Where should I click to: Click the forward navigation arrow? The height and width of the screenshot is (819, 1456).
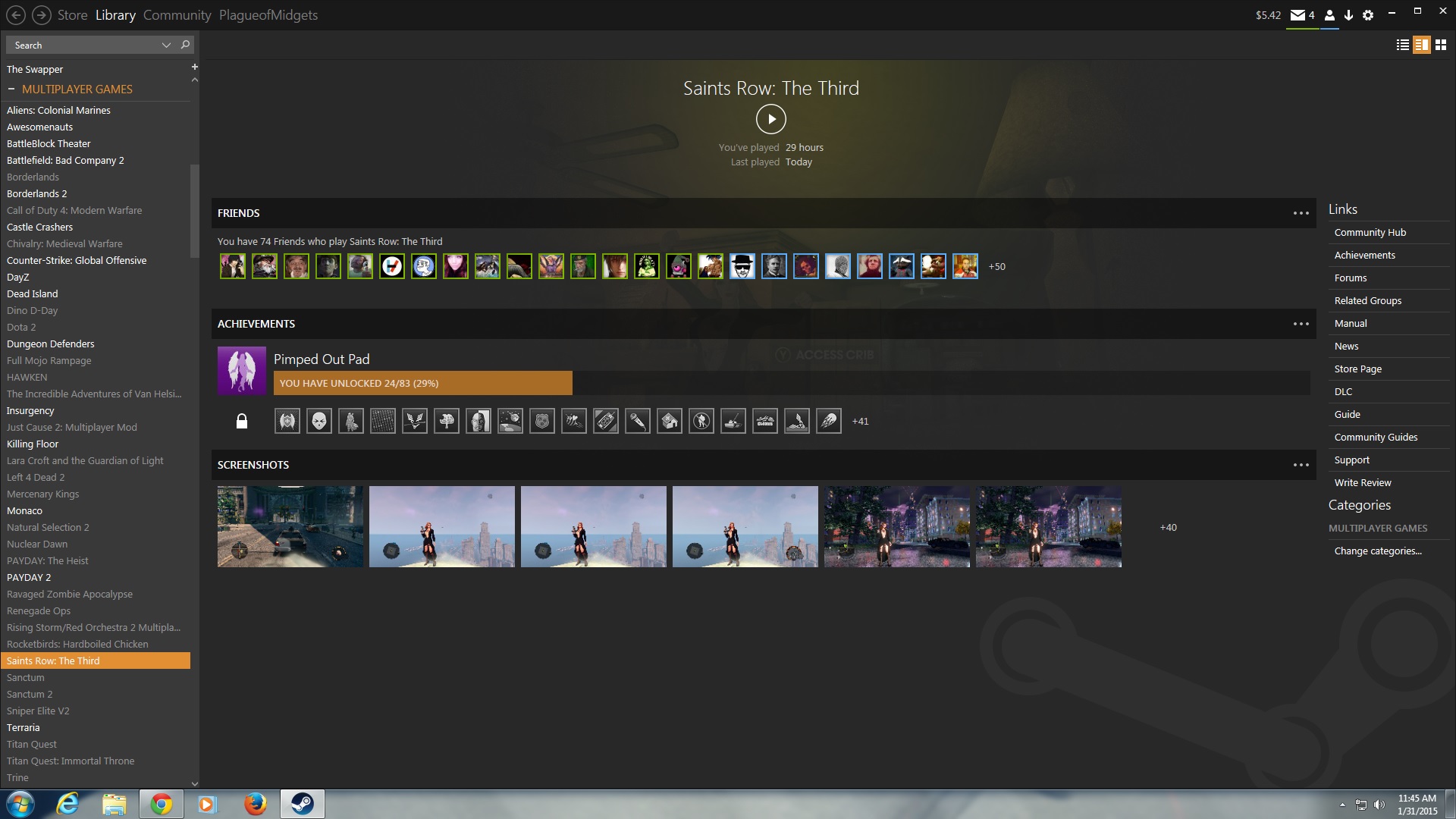tap(42, 15)
